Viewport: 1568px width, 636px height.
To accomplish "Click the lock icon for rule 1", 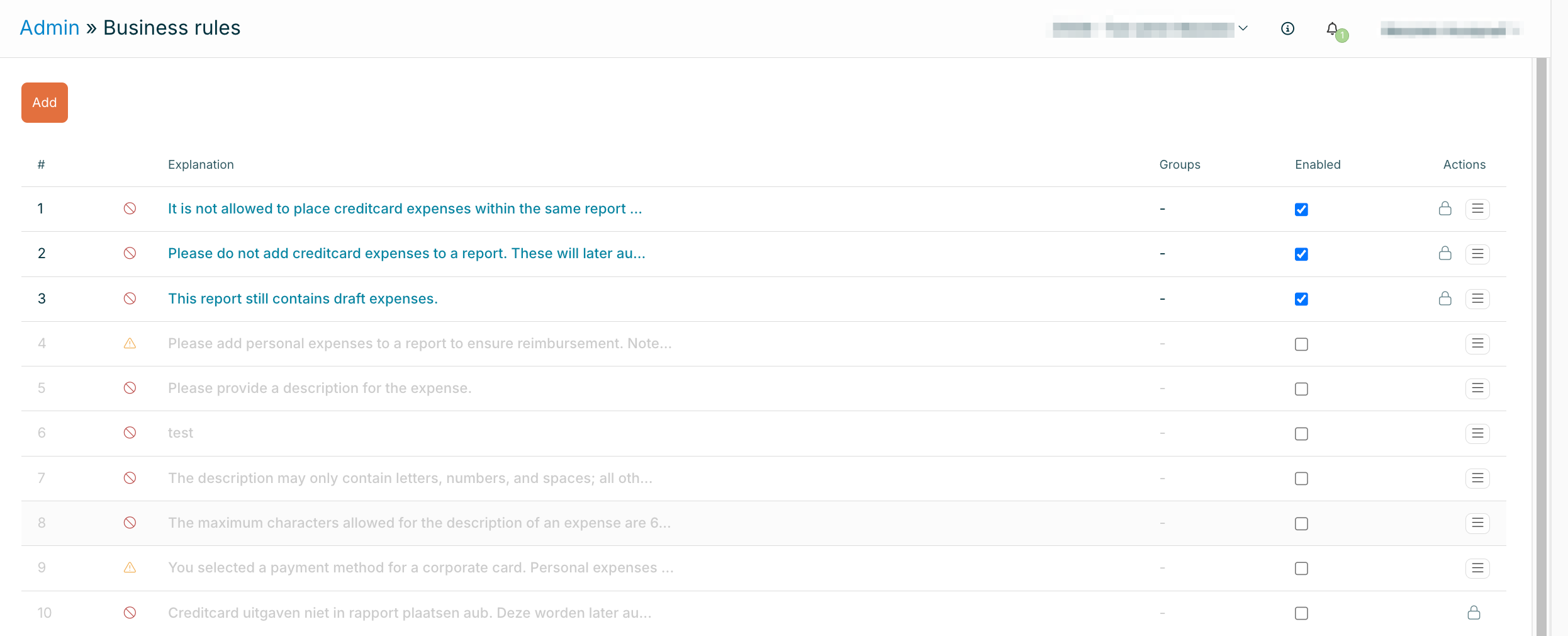I will (1445, 208).
